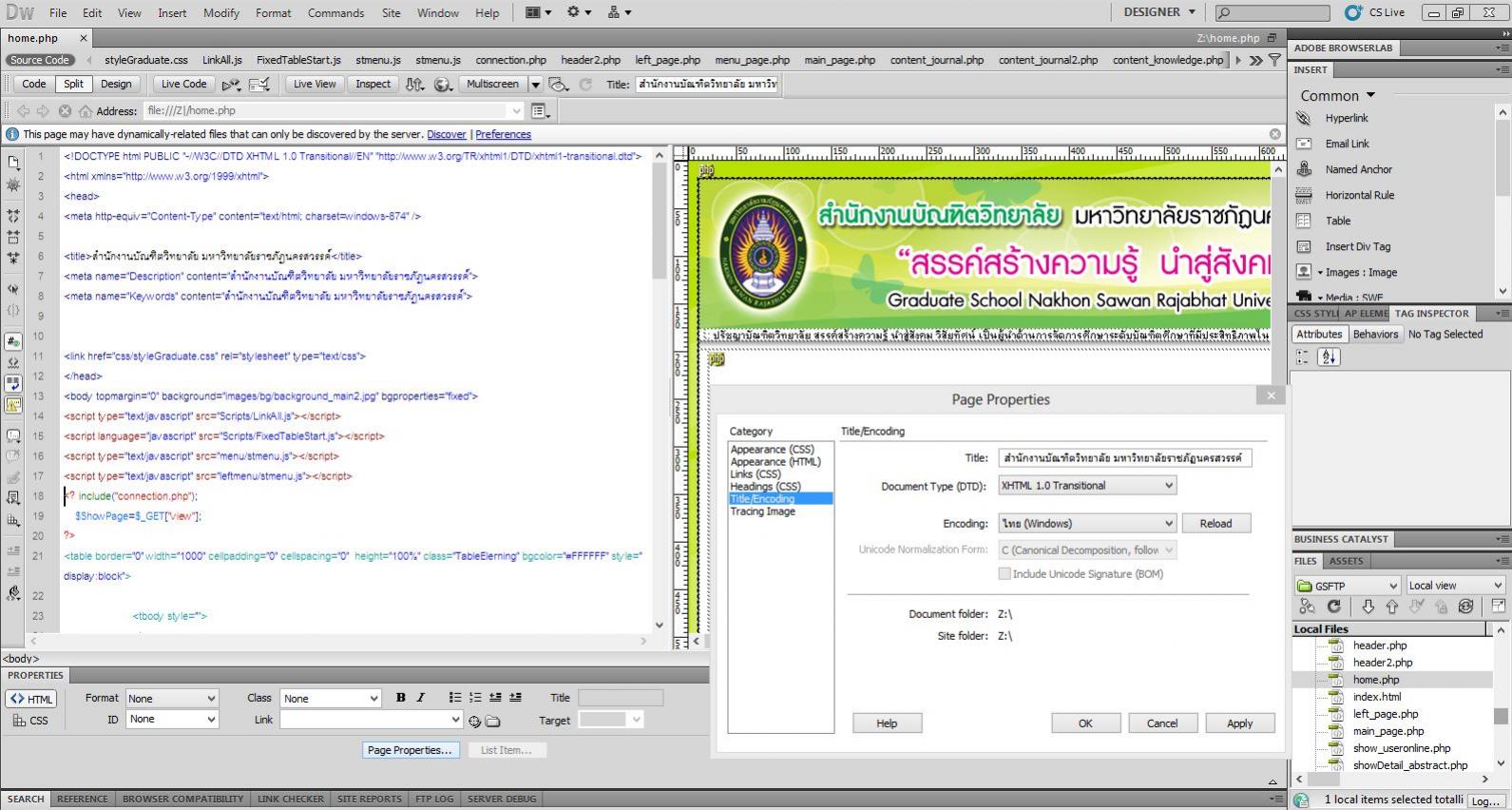Open the DESIGNER workspace switcher
Image resolution: width=1512 pixels, height=810 pixels.
coord(1159,12)
